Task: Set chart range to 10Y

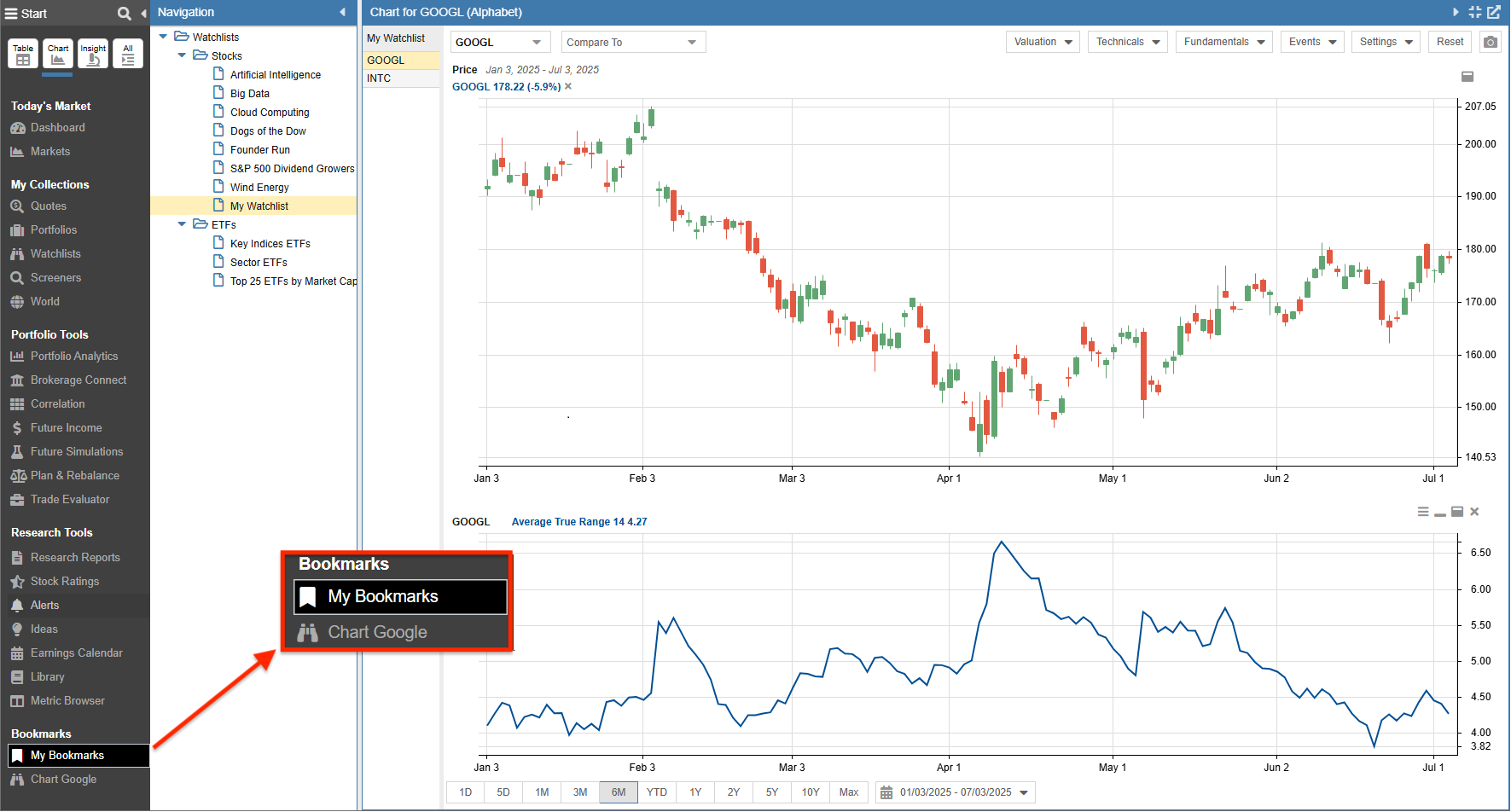Action: [811, 792]
